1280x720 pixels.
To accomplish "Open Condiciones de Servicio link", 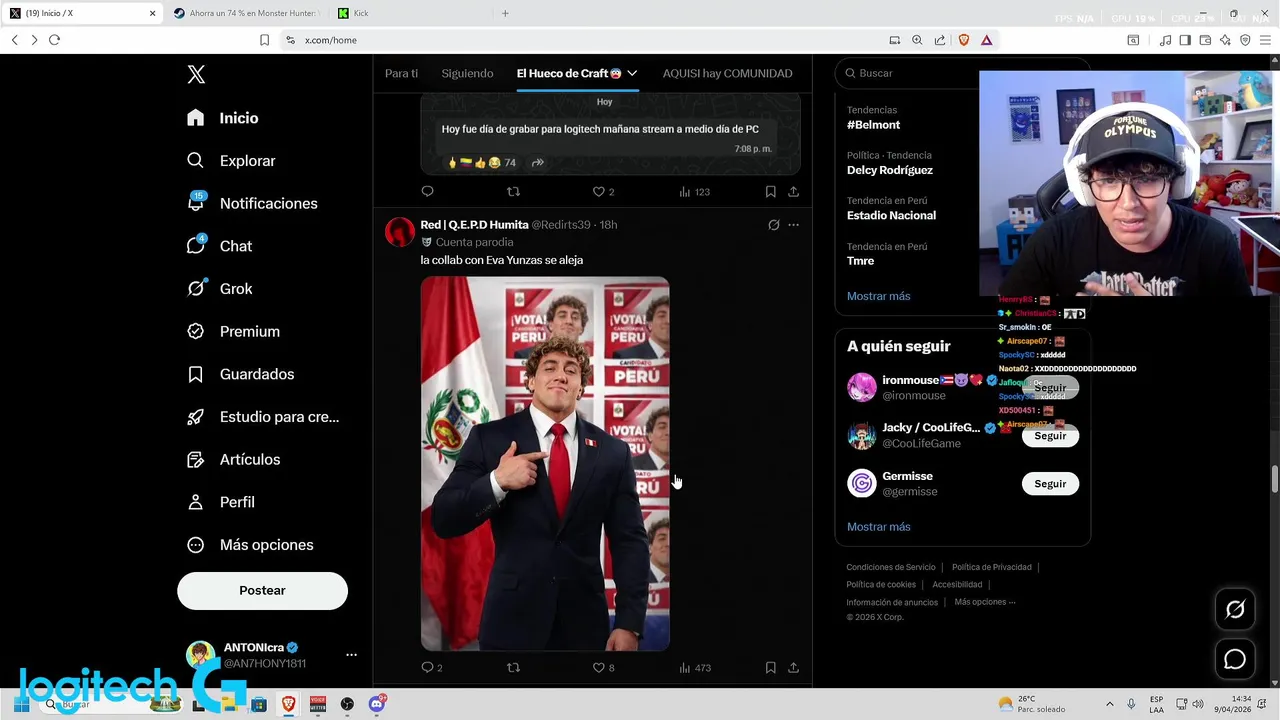I will click(x=891, y=567).
